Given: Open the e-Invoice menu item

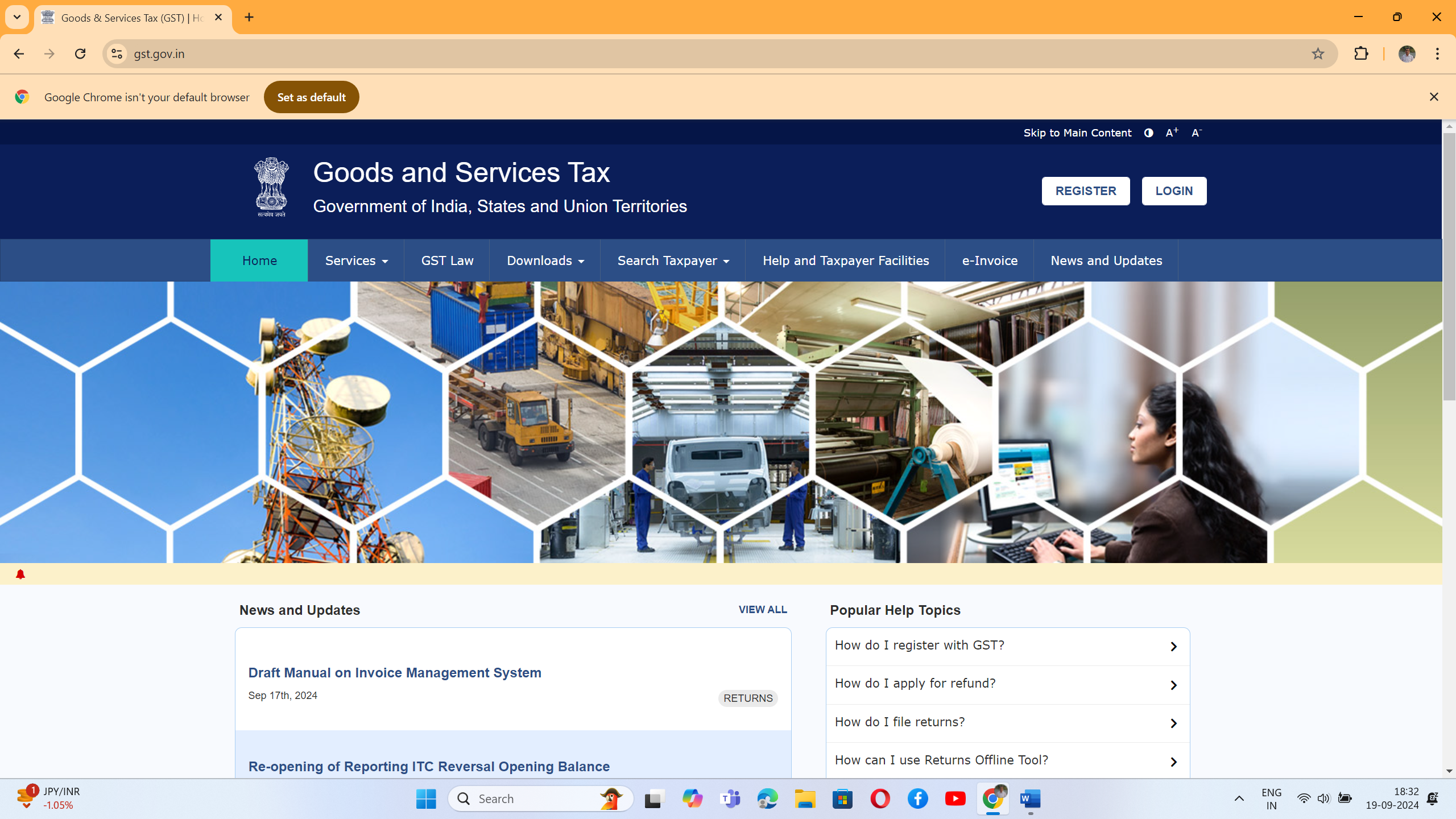Looking at the screenshot, I should (990, 260).
